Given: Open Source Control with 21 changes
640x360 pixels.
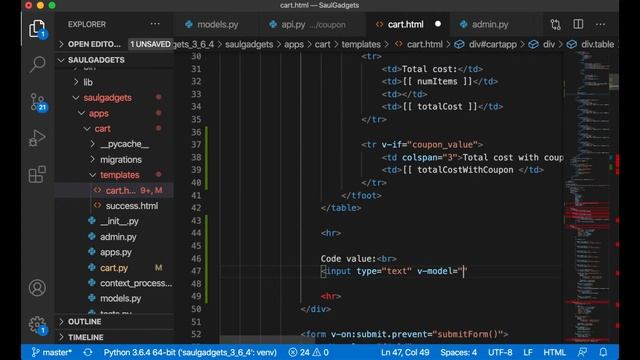Looking at the screenshot, I should pyautogui.click(x=38, y=102).
